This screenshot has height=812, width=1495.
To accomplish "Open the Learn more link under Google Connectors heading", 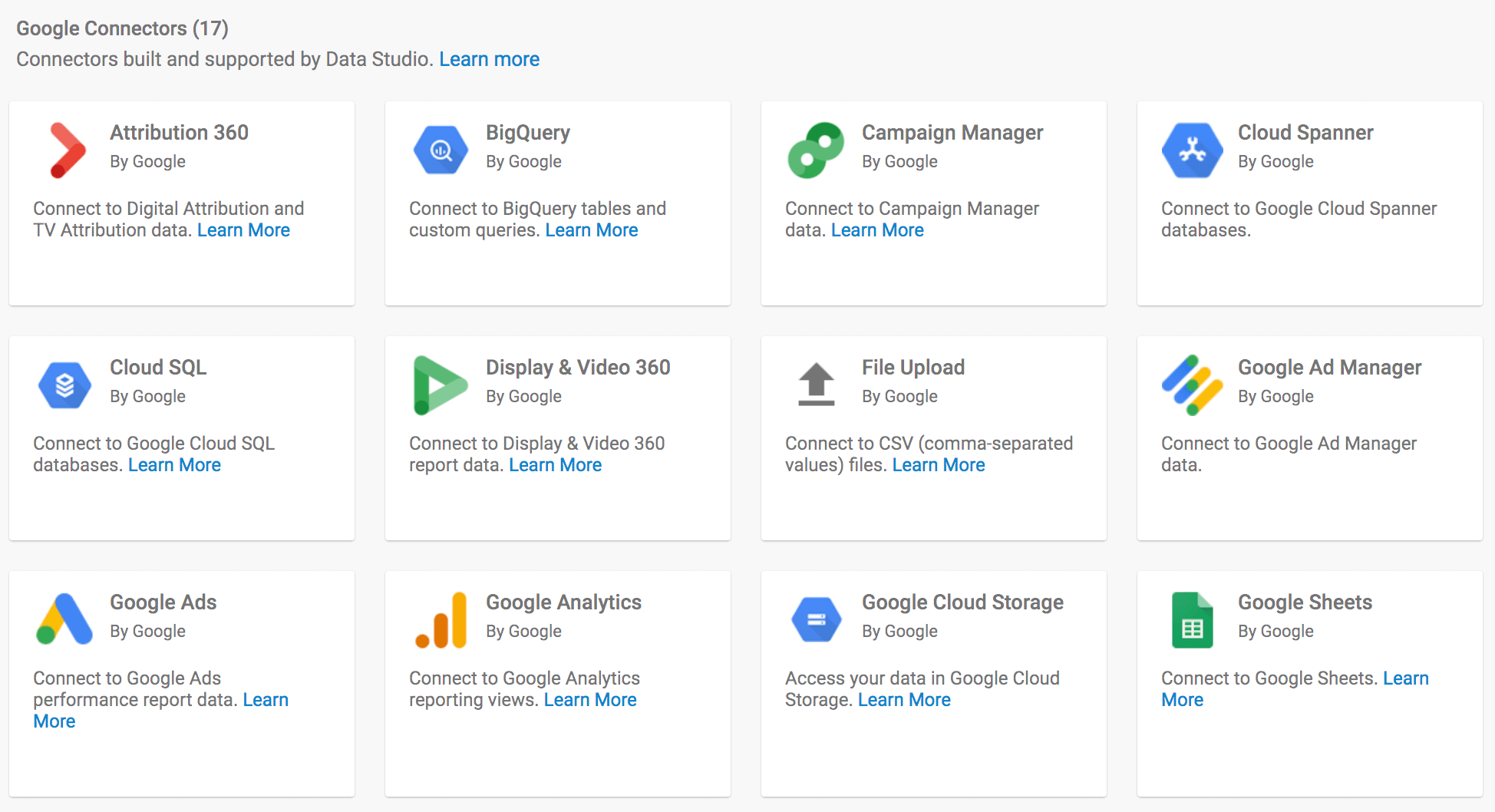I will tap(489, 58).
